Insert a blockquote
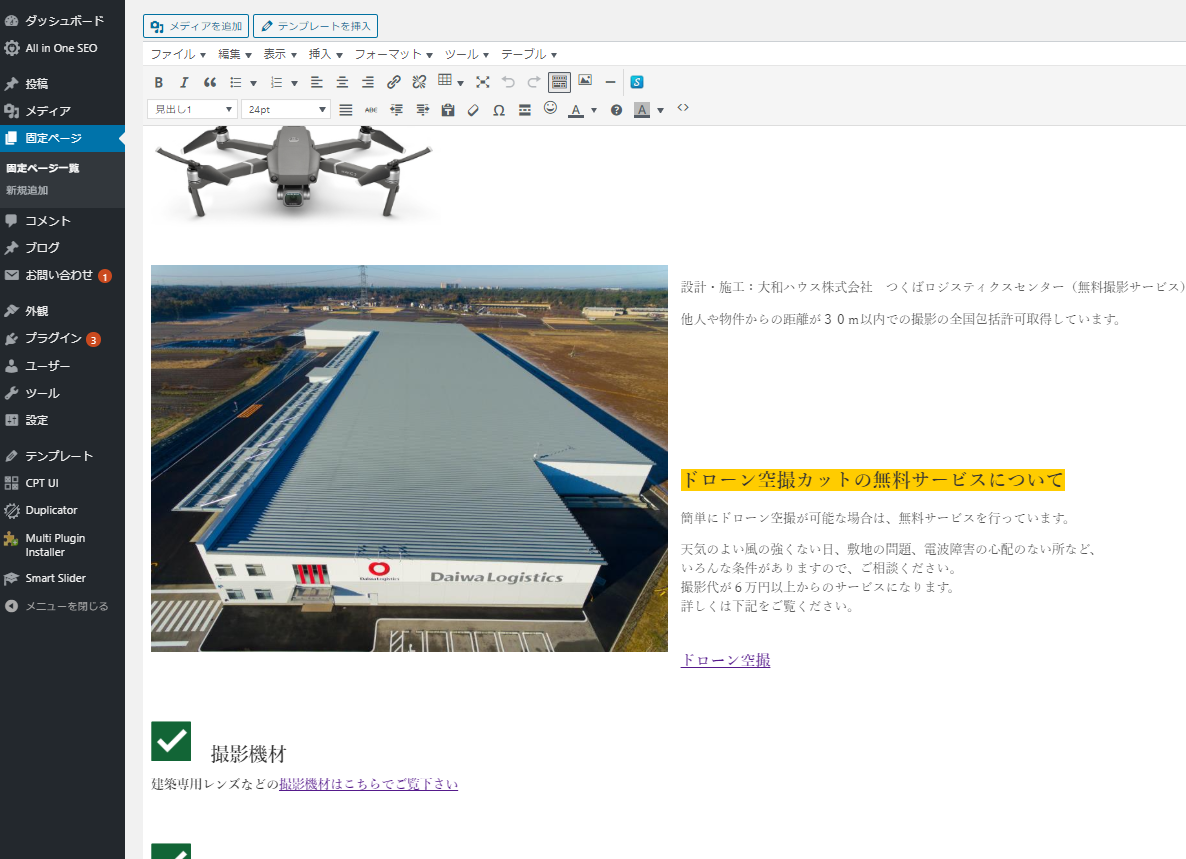 pos(210,82)
